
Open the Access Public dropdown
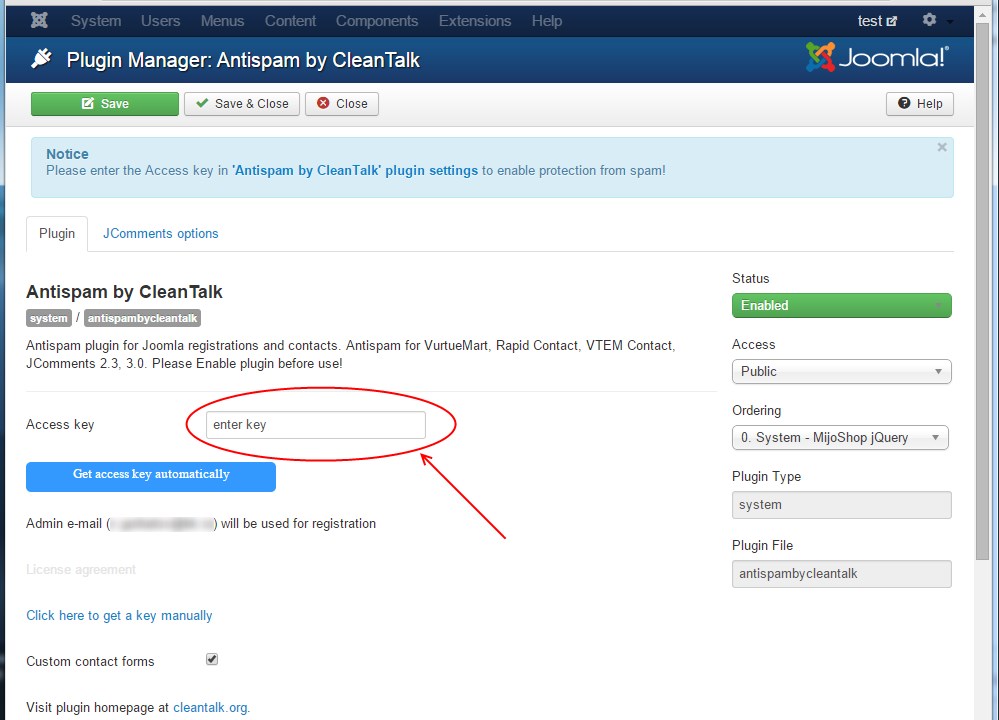click(x=841, y=372)
